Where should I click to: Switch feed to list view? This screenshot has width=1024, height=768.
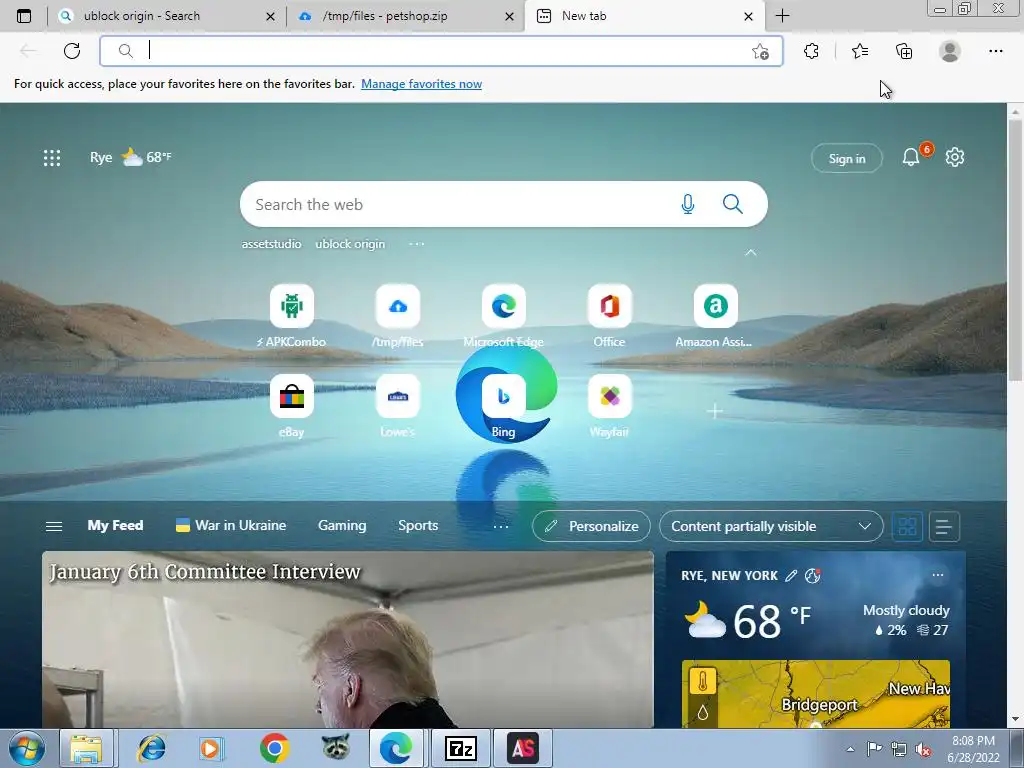tap(944, 526)
